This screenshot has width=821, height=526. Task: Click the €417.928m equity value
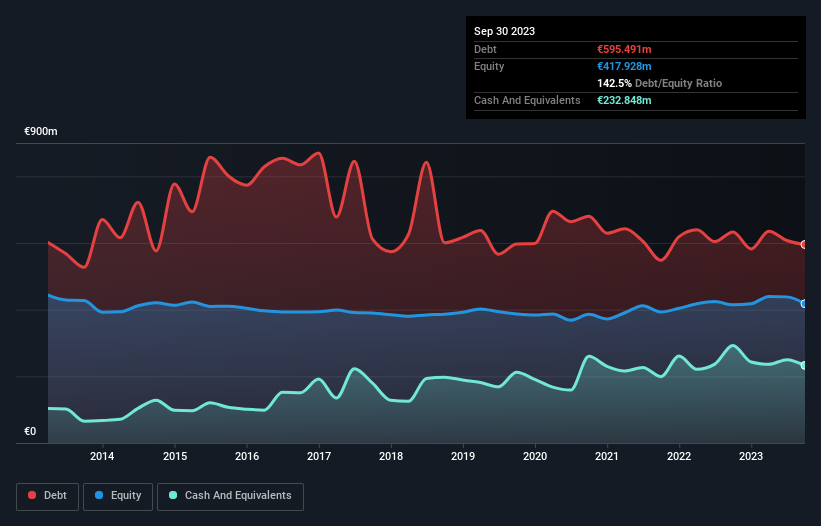(624, 66)
